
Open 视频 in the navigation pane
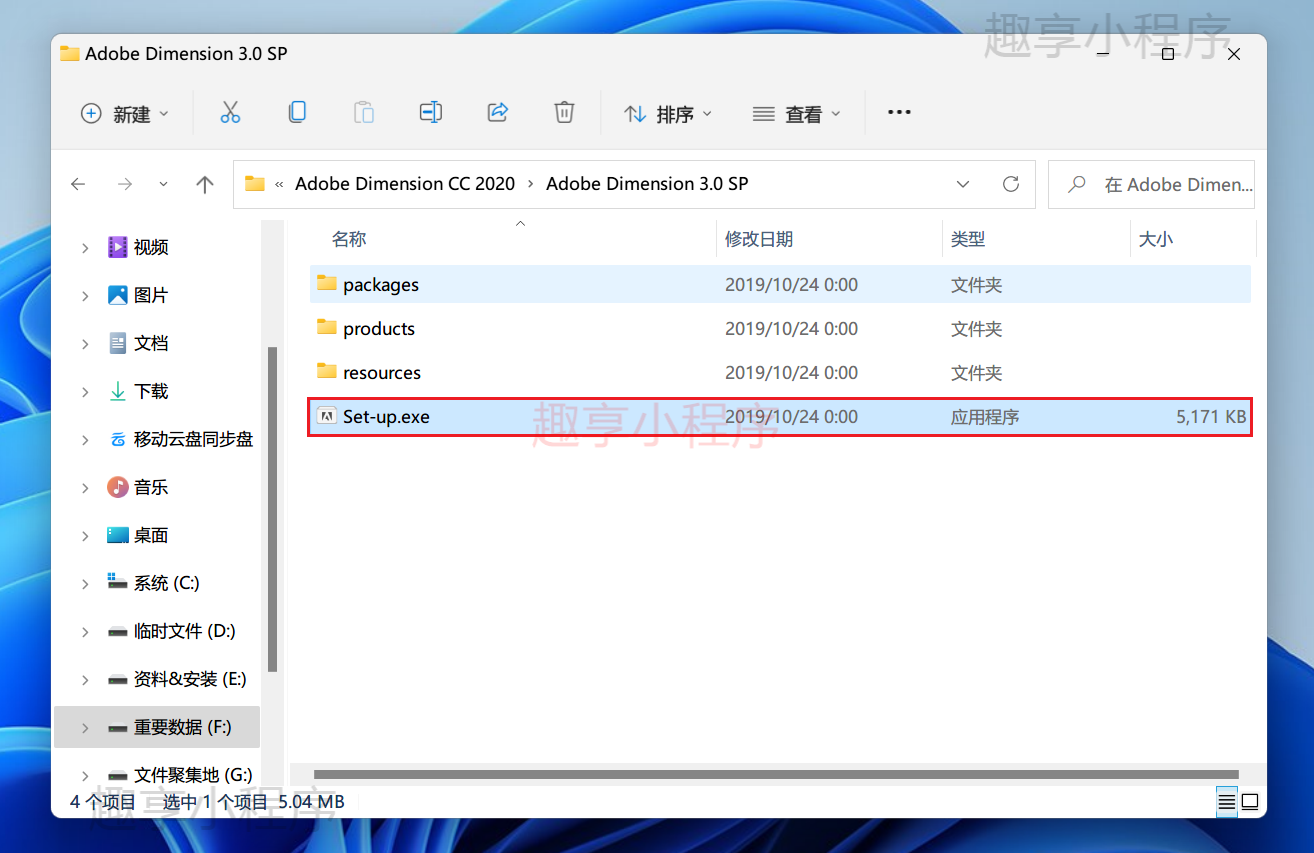(151, 247)
